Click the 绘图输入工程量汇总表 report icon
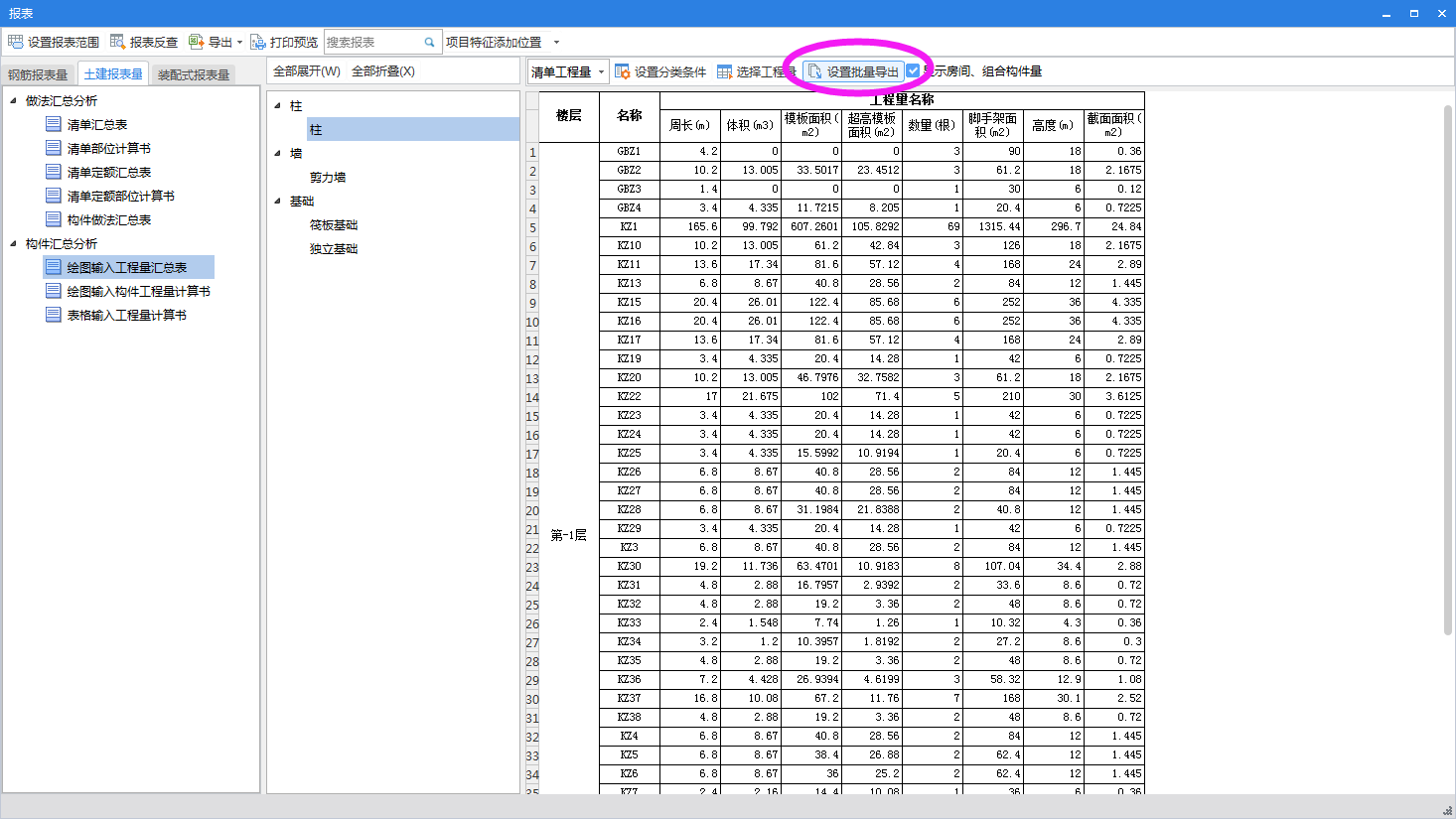Viewport: 1456px width, 819px height. pos(54,267)
